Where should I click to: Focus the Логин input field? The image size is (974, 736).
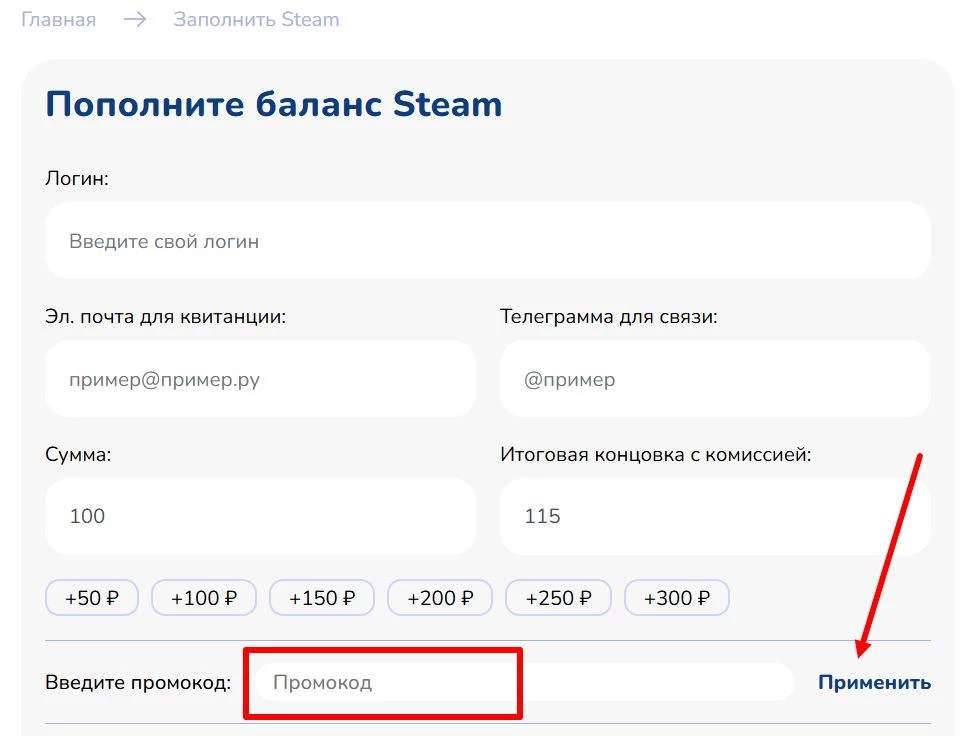488,241
